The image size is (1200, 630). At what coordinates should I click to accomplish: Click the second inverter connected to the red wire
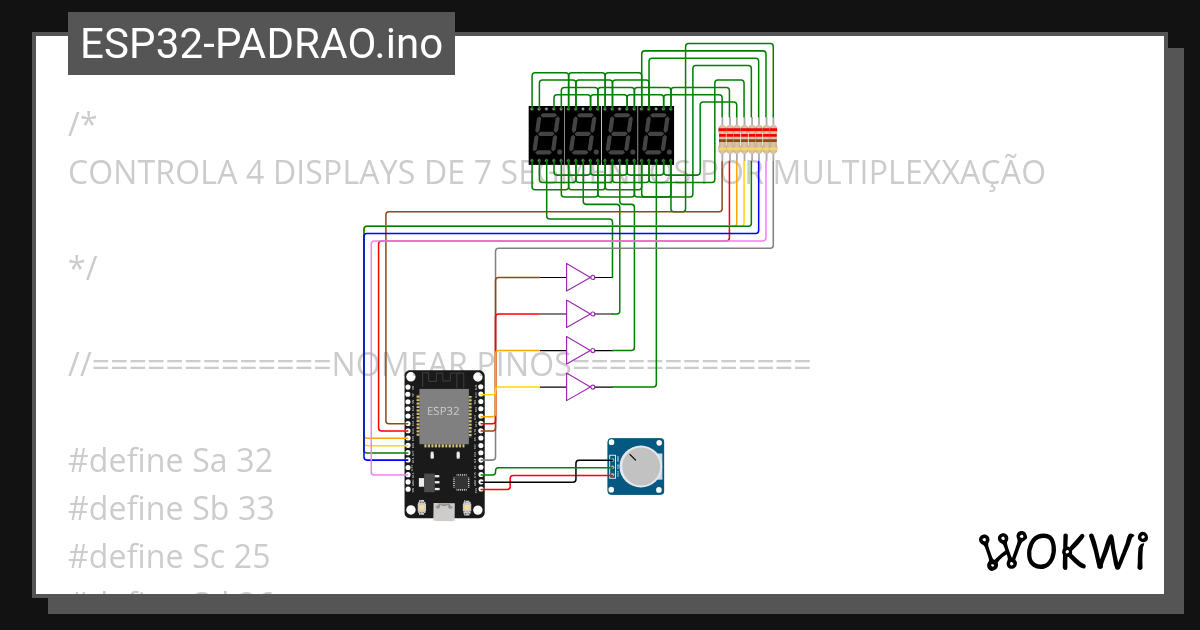[x=577, y=315]
